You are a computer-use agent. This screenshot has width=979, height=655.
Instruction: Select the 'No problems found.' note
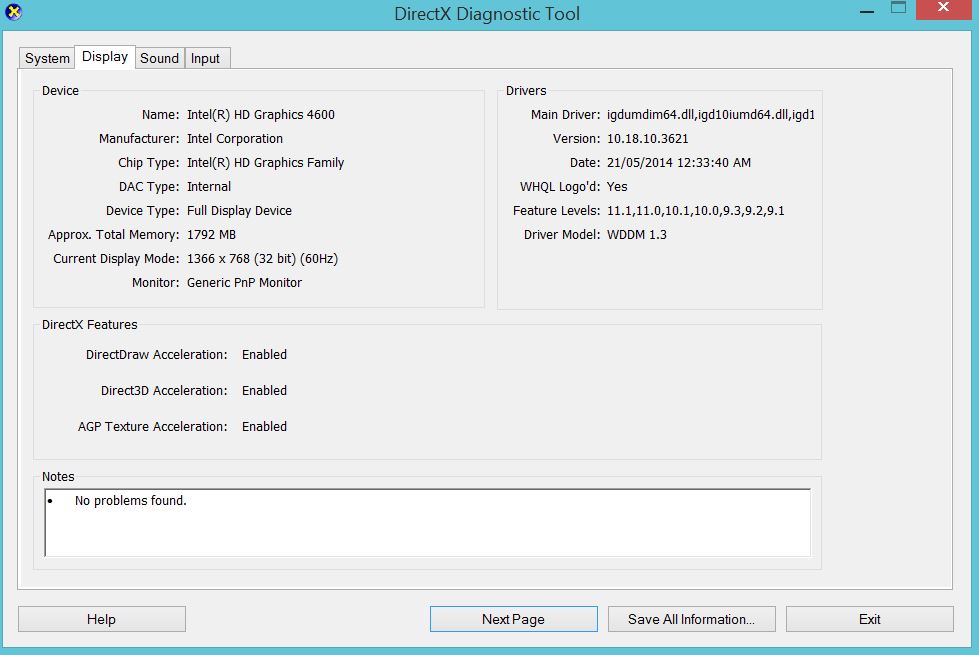click(x=130, y=501)
